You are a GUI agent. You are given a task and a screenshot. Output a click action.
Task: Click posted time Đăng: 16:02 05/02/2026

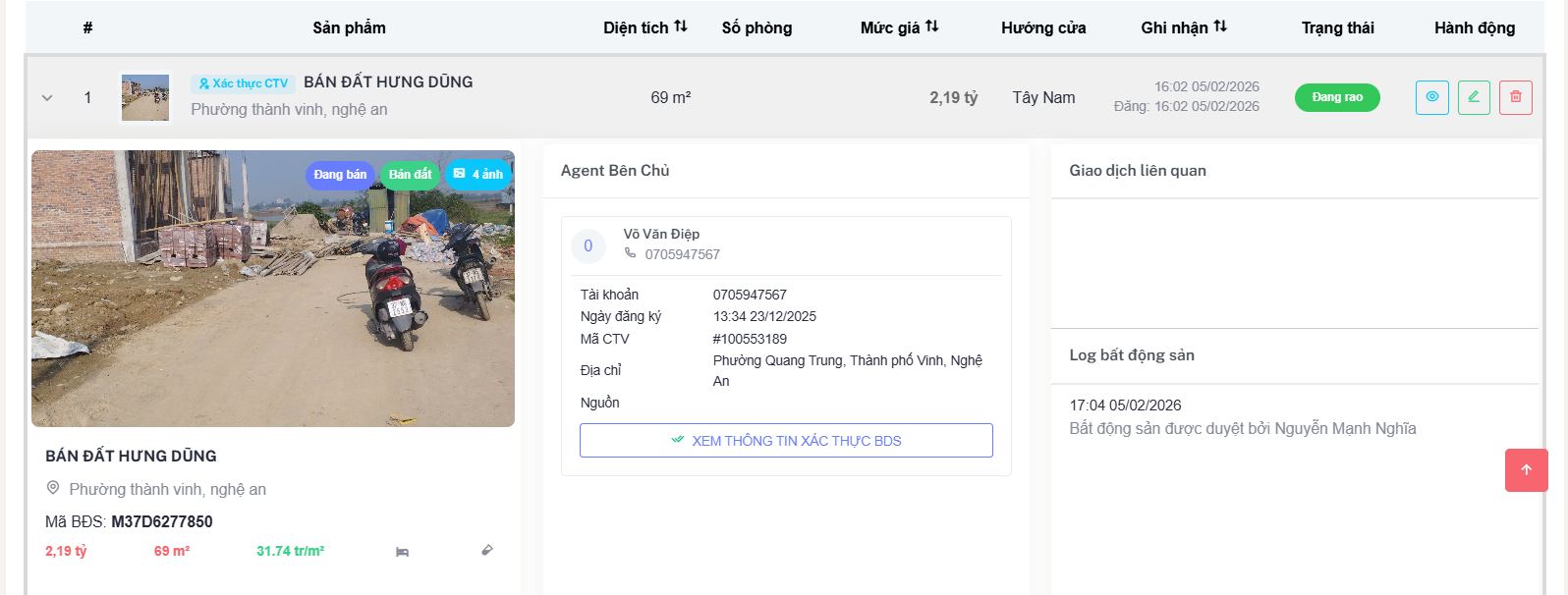tap(1187, 106)
